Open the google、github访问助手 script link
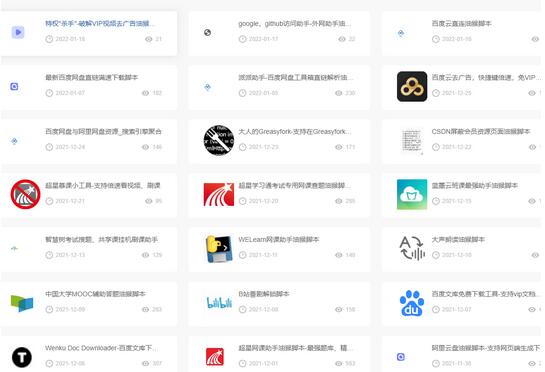545x372 pixels. point(295,24)
